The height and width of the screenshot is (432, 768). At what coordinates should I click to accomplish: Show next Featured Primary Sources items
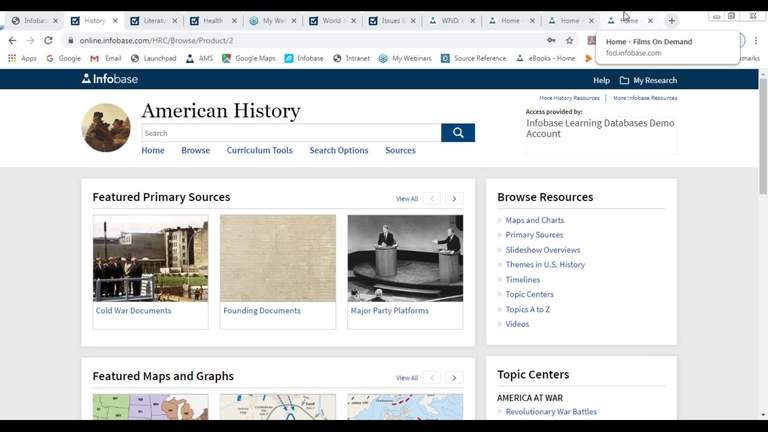(x=454, y=199)
